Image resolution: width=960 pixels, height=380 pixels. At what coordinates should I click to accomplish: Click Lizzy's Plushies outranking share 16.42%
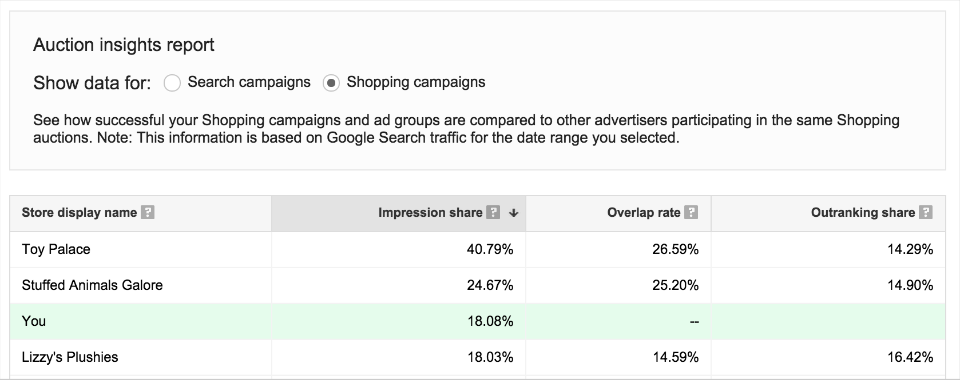[x=910, y=357]
